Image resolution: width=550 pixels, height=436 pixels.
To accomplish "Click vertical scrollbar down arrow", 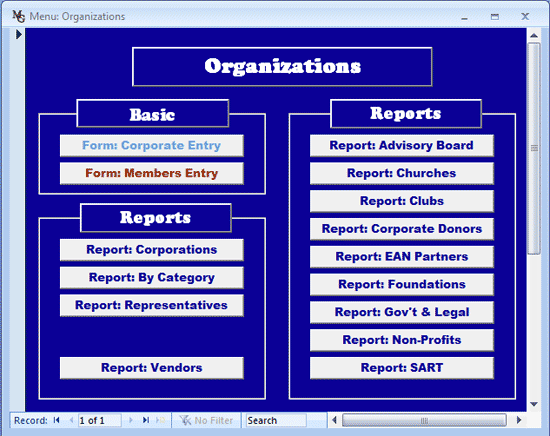I will [x=534, y=404].
